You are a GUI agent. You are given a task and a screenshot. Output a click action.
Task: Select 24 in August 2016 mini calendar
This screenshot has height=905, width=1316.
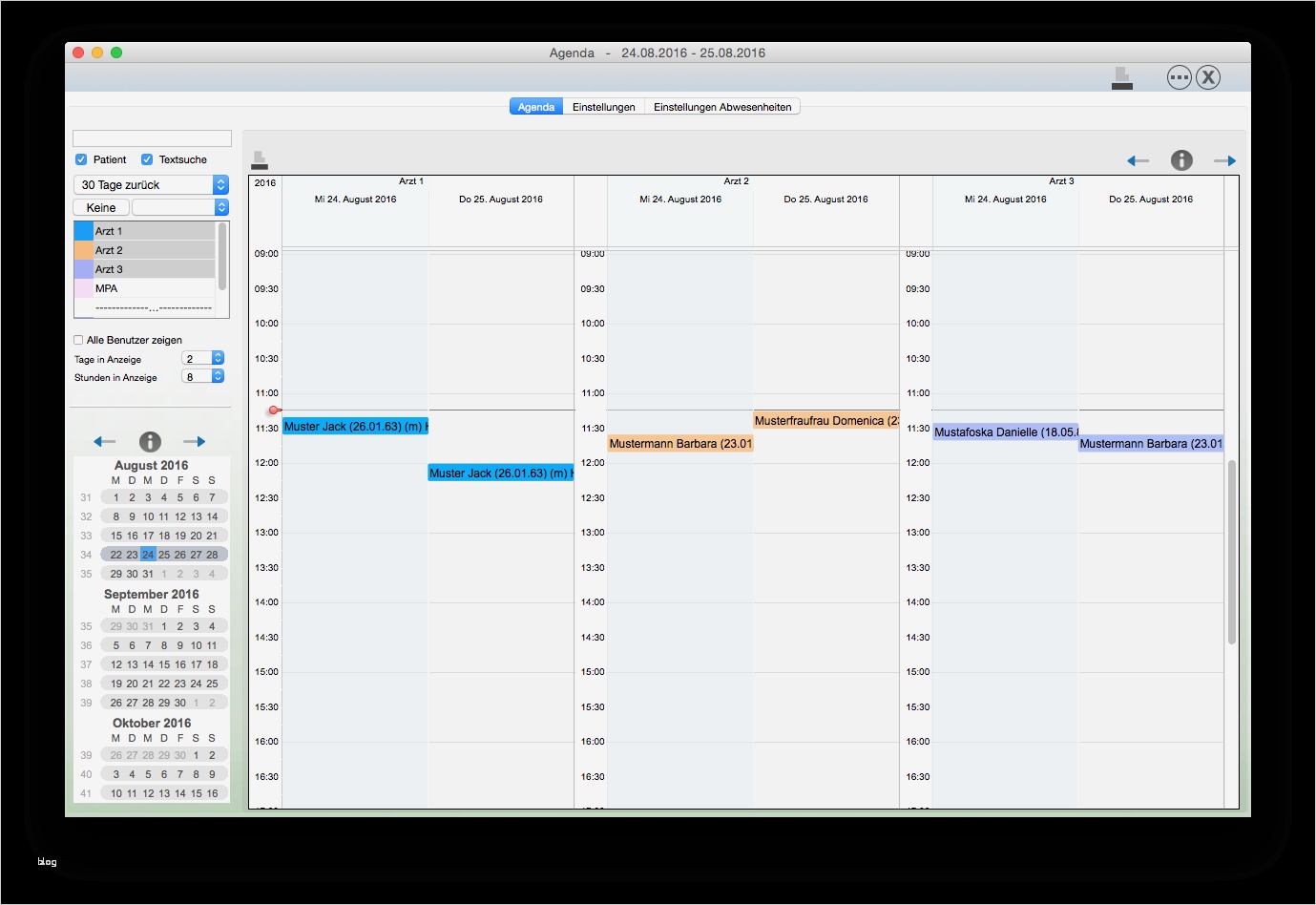(x=148, y=555)
